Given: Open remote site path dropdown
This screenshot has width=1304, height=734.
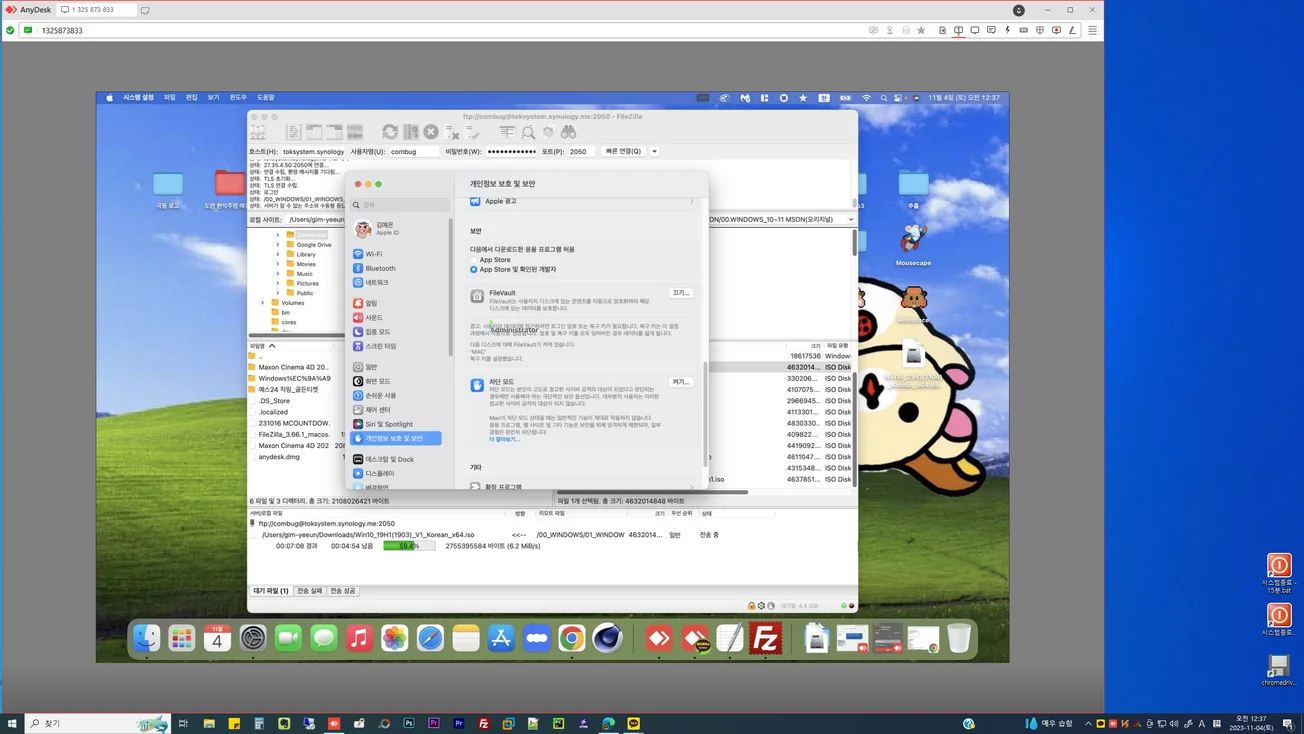Looking at the screenshot, I should pyautogui.click(x=851, y=219).
